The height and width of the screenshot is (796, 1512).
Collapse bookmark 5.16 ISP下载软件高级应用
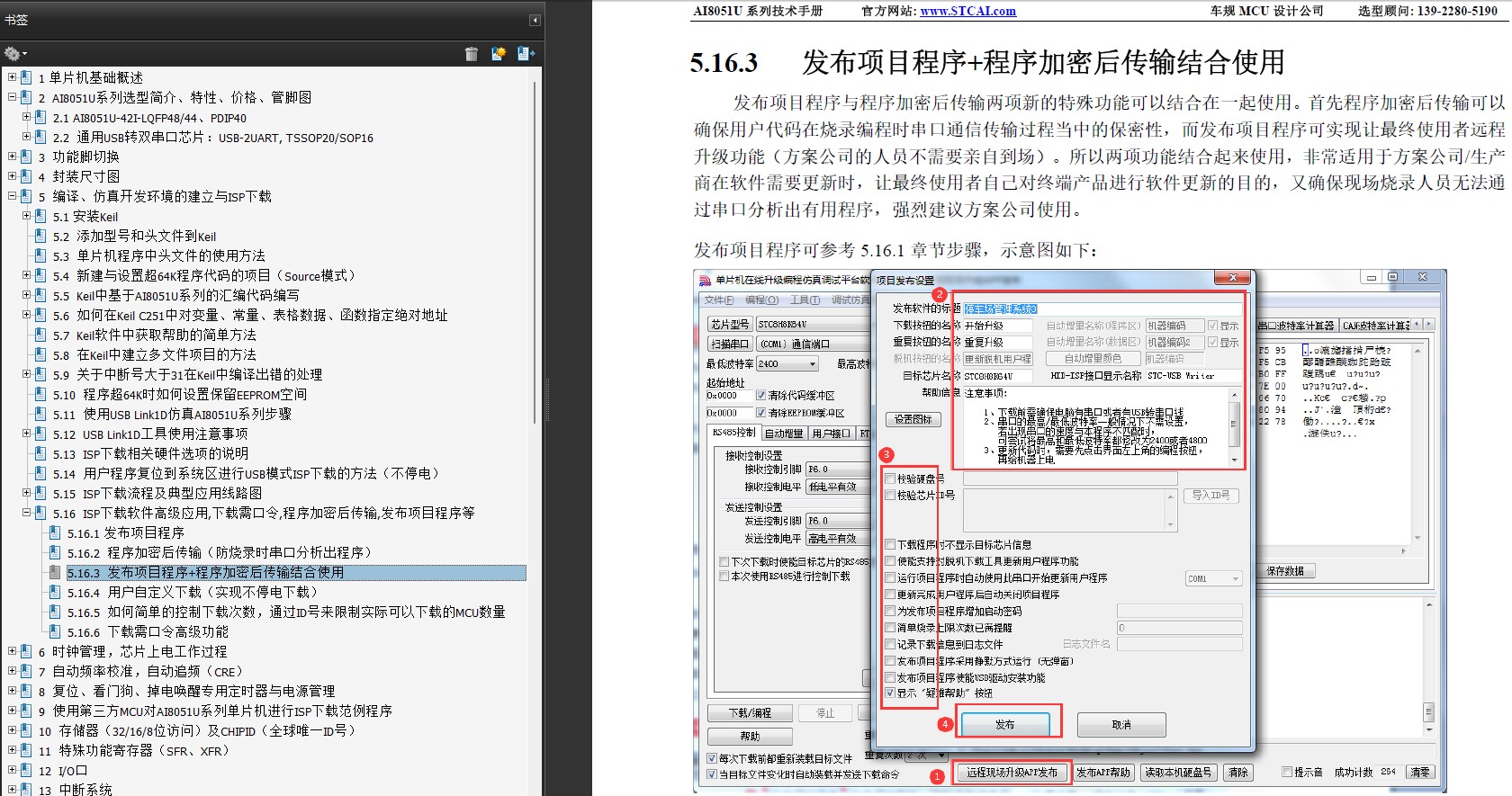(26, 513)
